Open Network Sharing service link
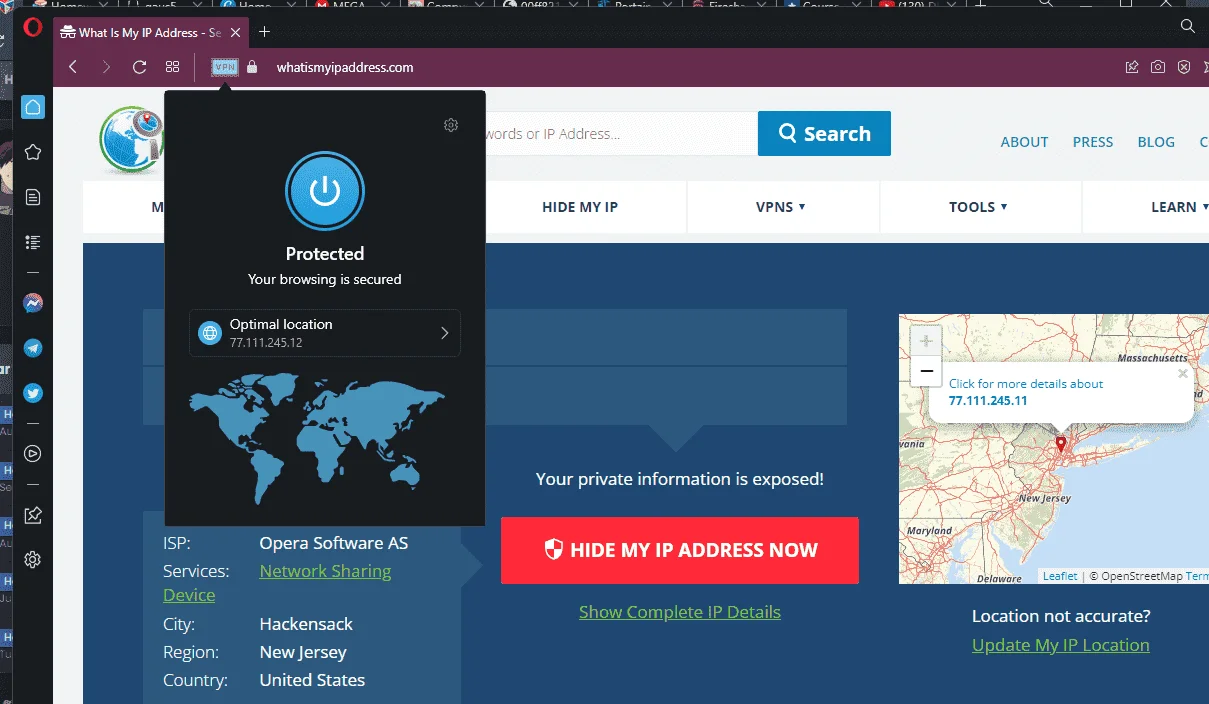This screenshot has height=704, width=1209. pyautogui.click(x=325, y=571)
